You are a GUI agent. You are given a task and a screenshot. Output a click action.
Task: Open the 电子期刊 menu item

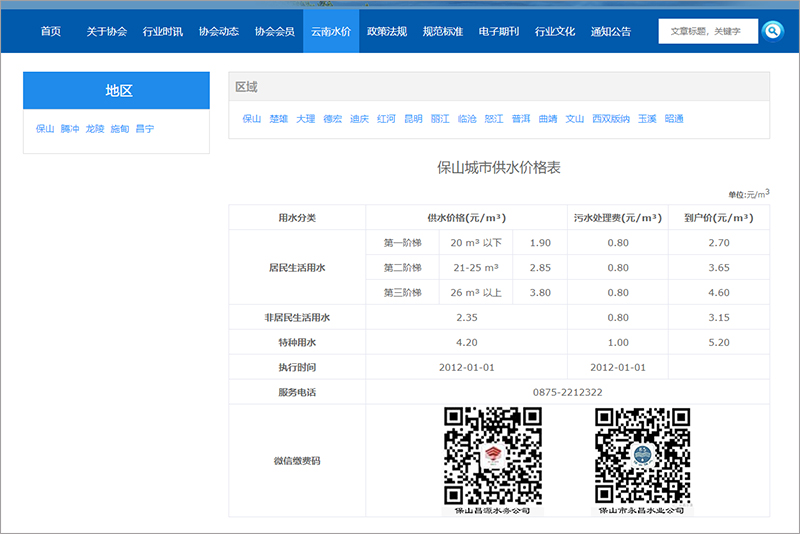(499, 31)
